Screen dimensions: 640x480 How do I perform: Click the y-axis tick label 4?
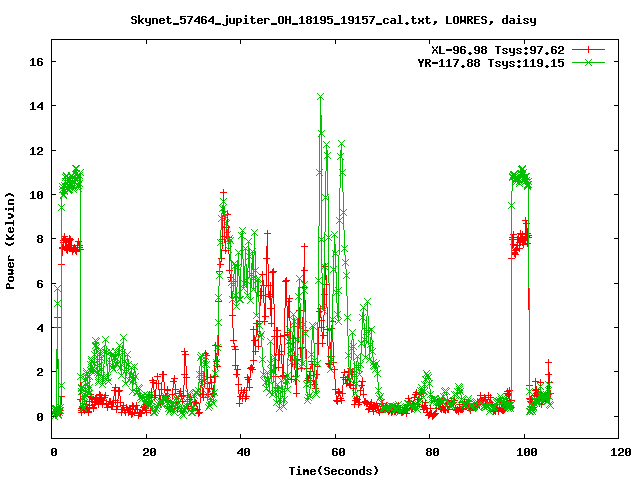click(x=40, y=328)
